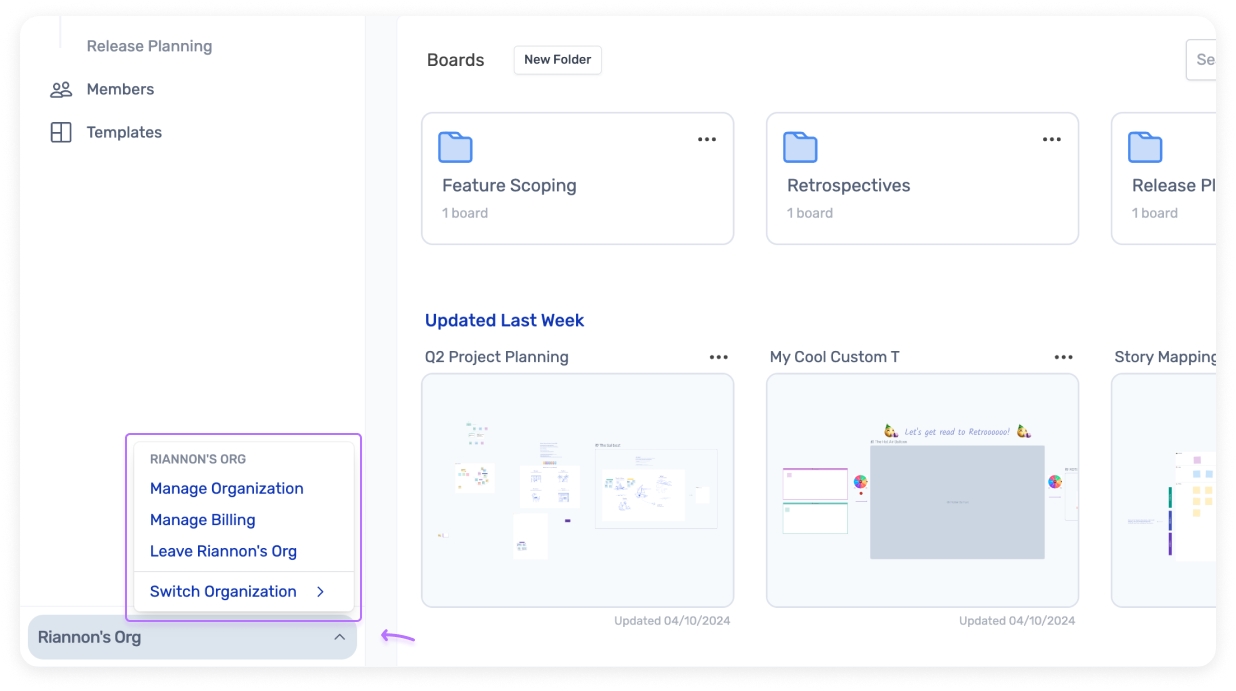Select Manage Billing from the menu

(203, 520)
